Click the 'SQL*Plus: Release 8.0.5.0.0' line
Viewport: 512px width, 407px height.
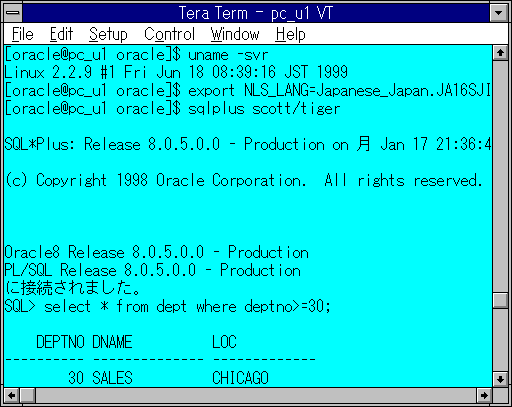click(248, 144)
